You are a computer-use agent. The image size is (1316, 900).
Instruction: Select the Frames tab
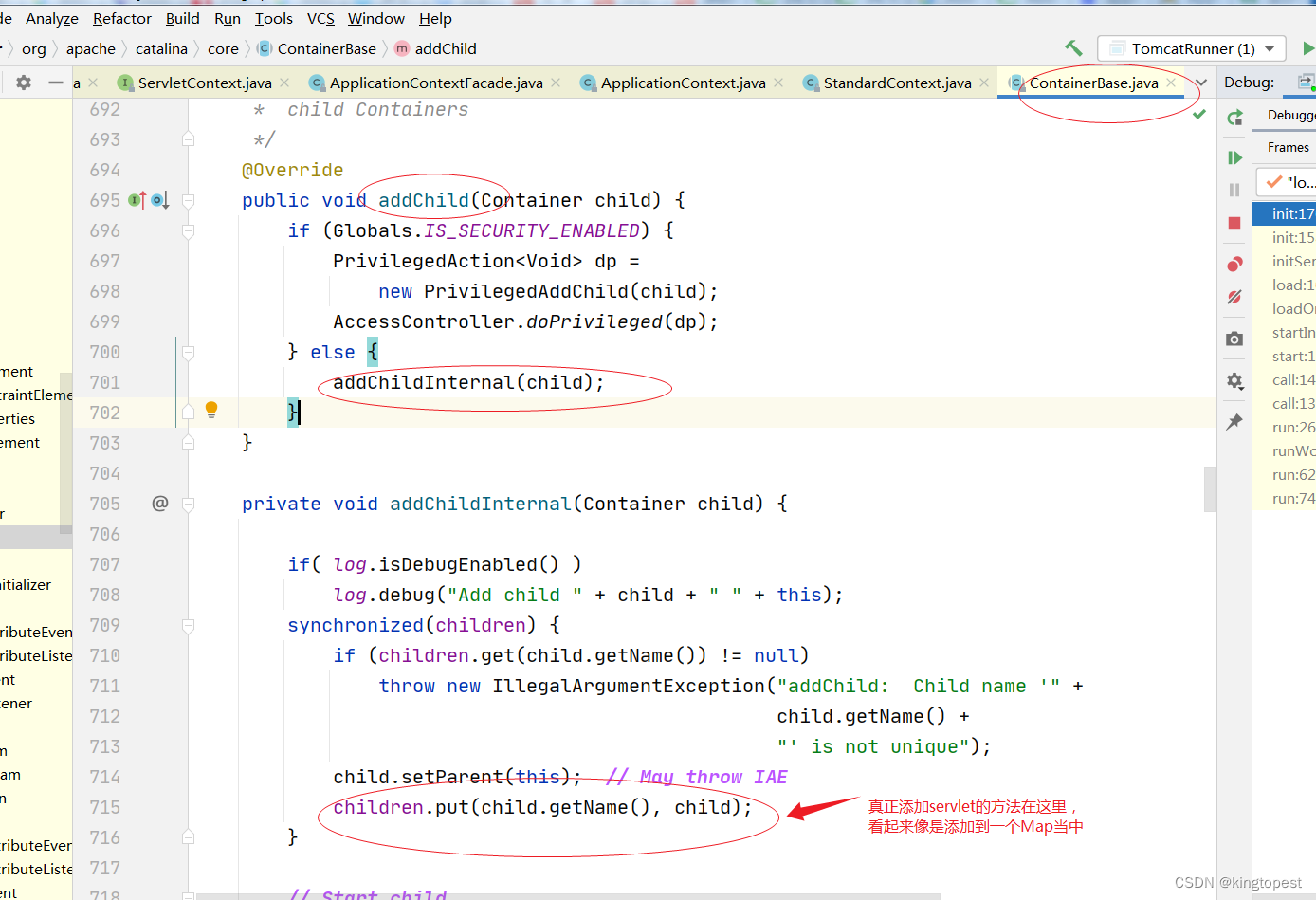(1289, 147)
